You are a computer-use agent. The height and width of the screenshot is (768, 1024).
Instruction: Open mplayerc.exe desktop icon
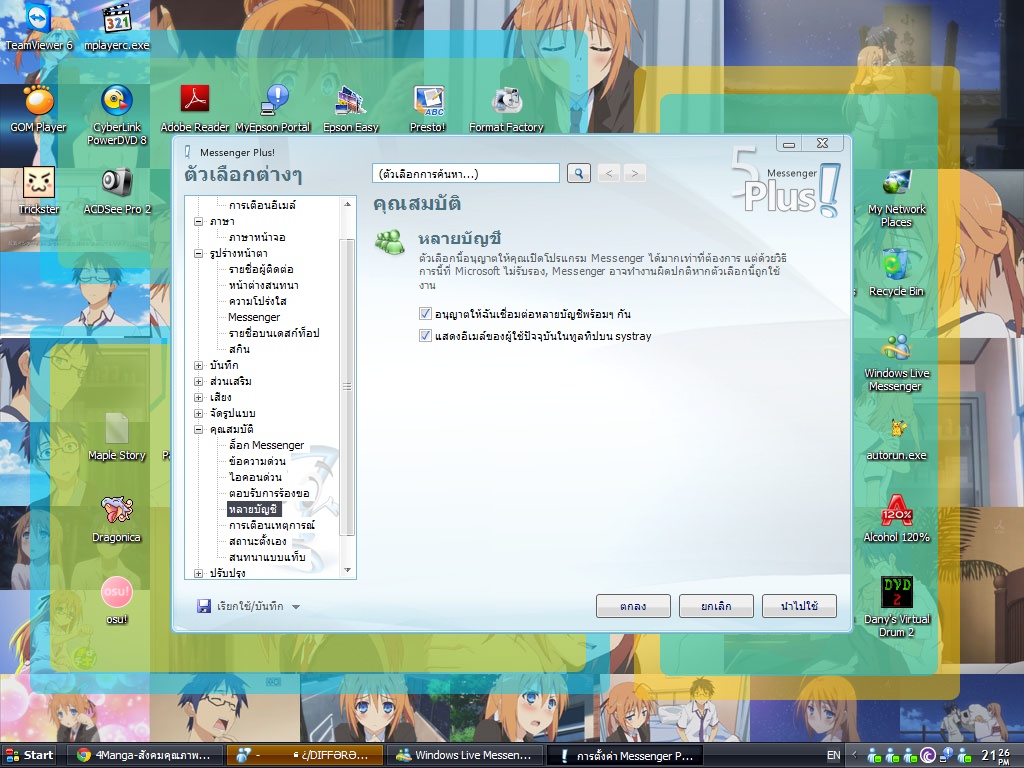117,26
